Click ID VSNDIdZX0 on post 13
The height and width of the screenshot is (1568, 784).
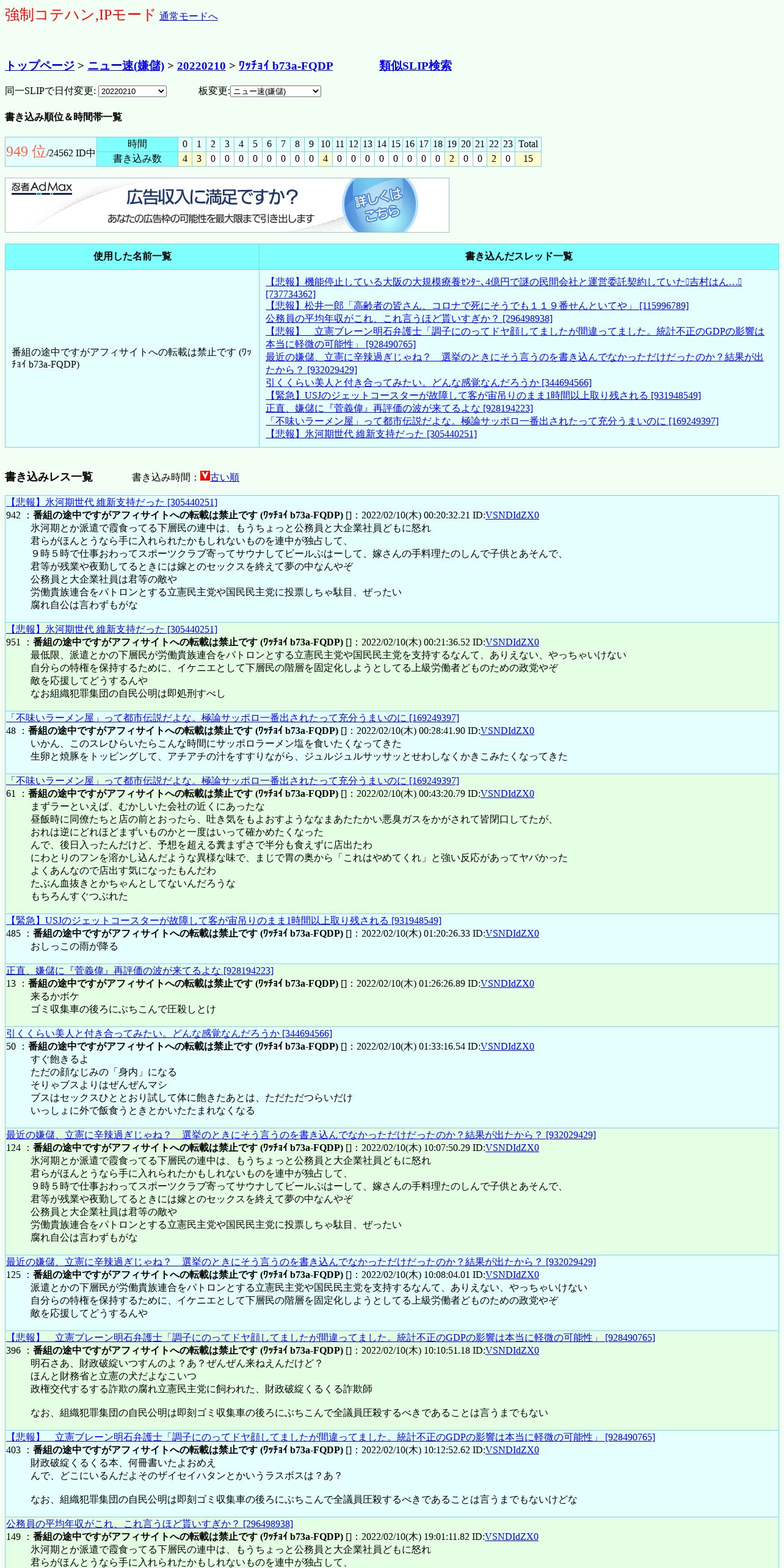coord(507,984)
